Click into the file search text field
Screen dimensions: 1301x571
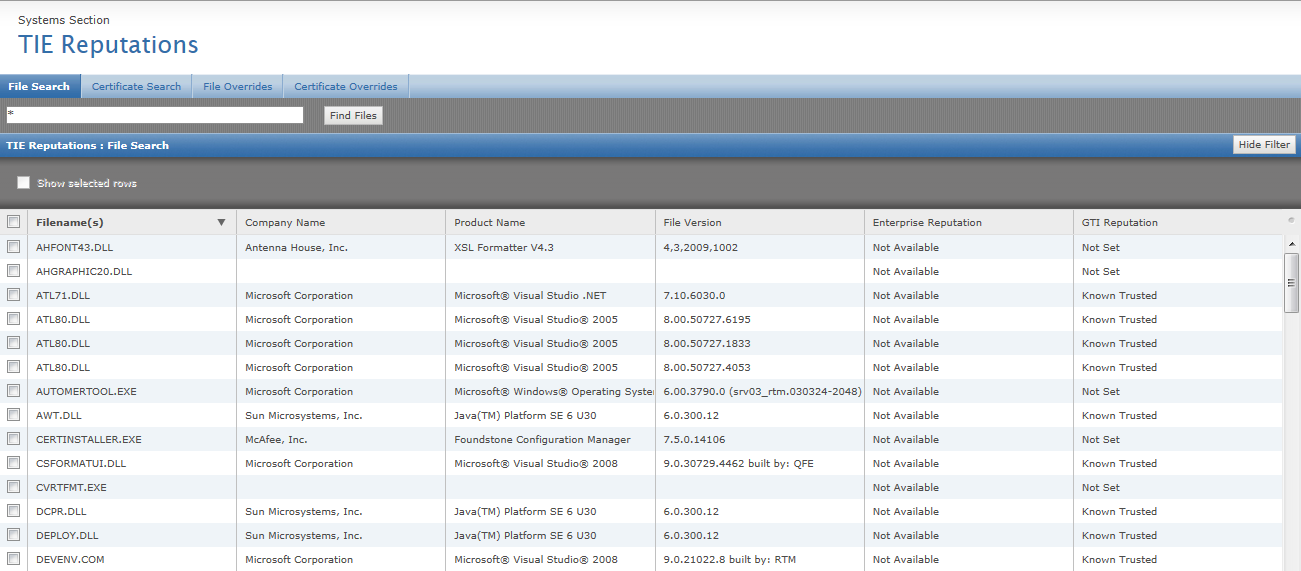154,115
